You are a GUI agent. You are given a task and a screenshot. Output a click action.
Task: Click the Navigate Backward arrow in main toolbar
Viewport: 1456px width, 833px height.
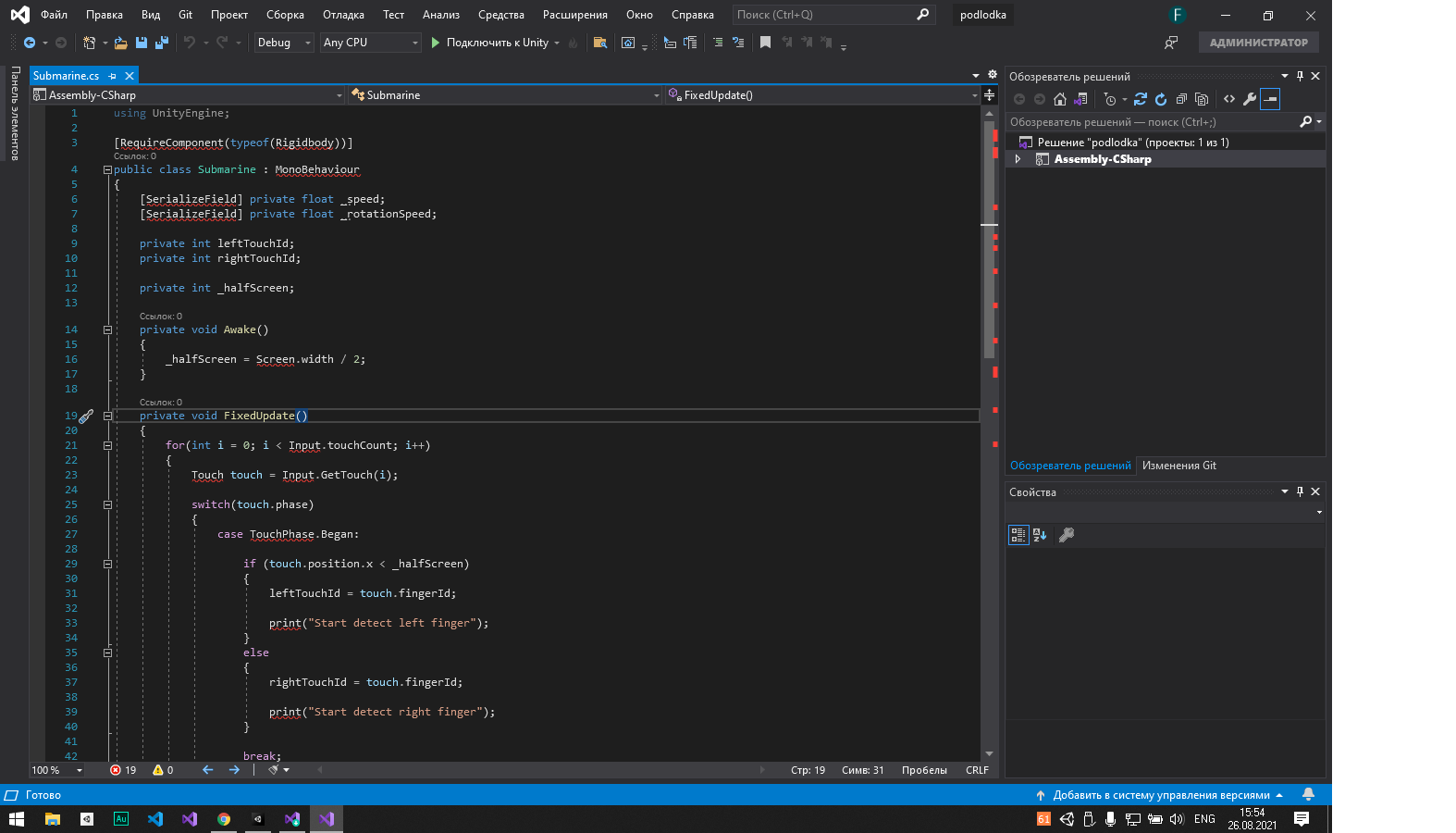[30, 43]
